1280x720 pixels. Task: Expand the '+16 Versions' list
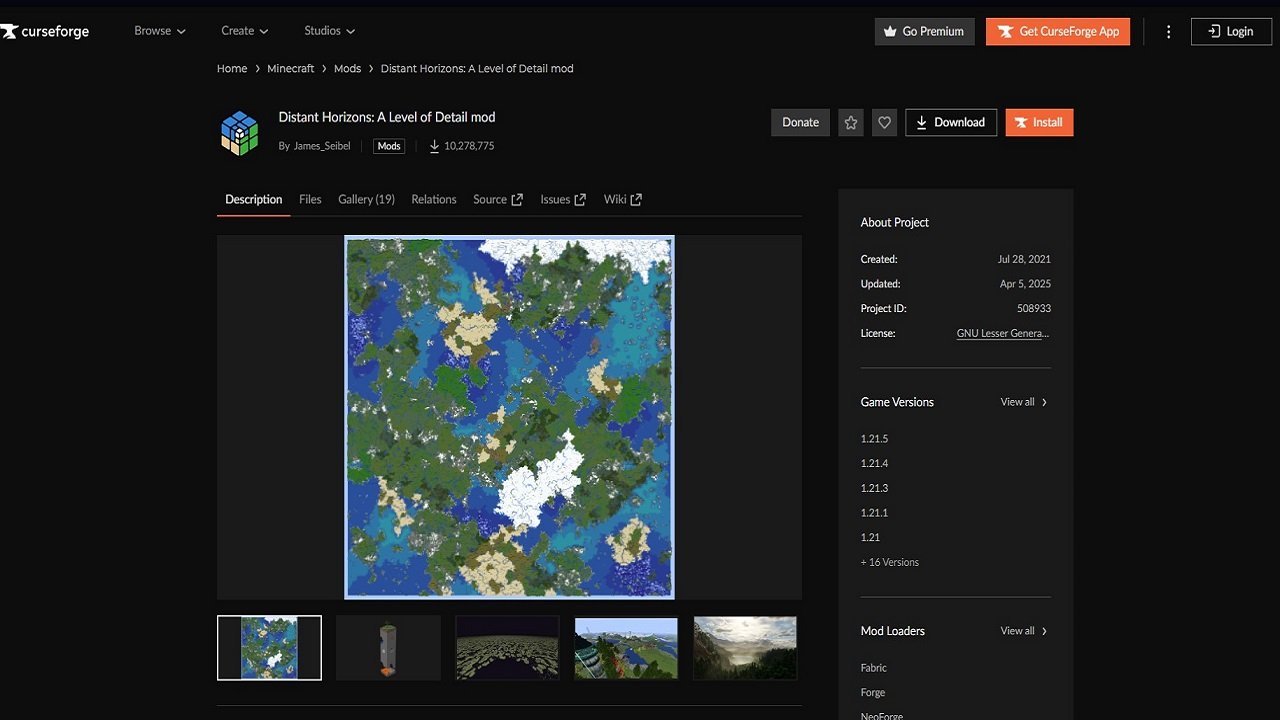(x=889, y=562)
